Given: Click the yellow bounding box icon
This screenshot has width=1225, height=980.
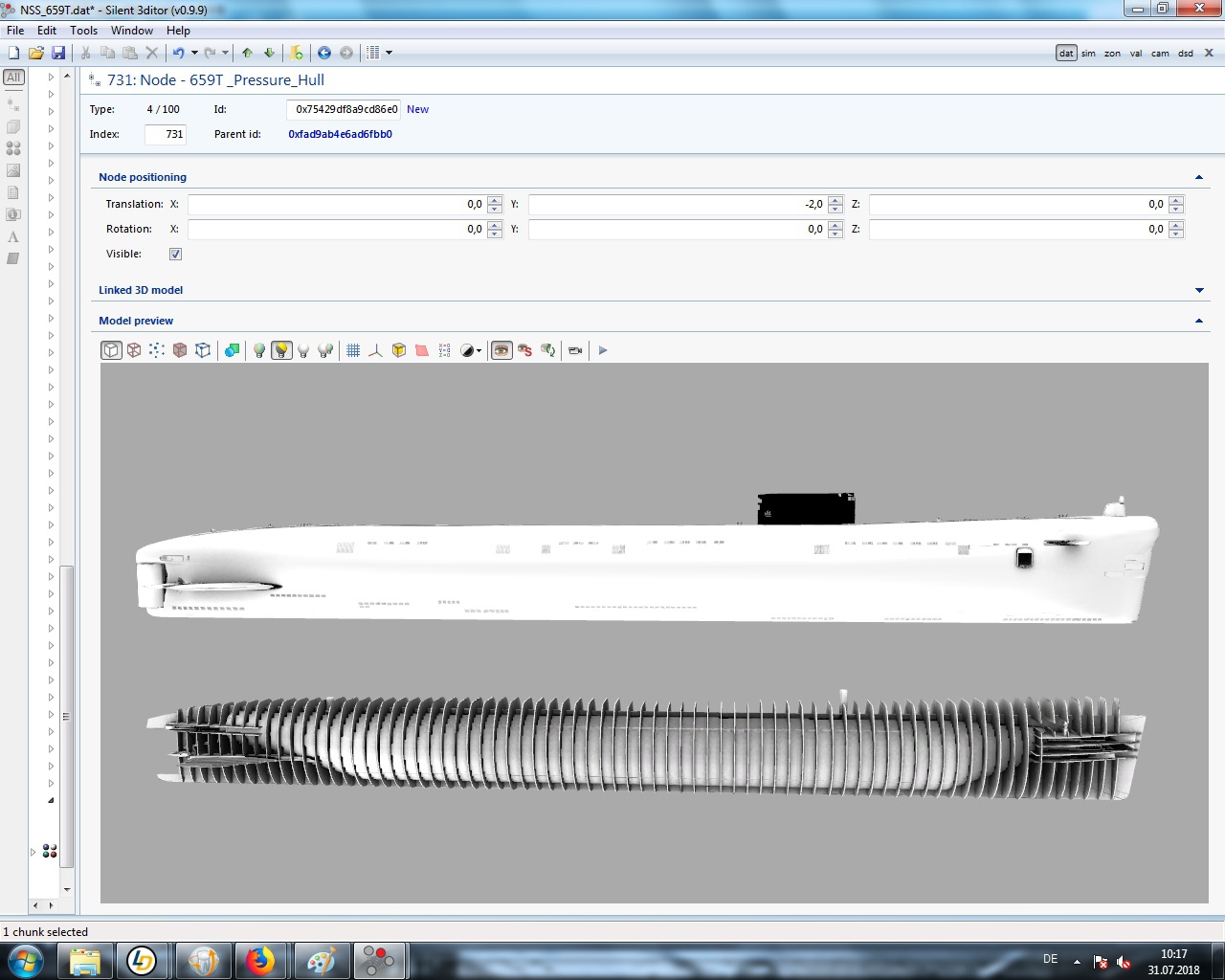Looking at the screenshot, I should click(x=399, y=350).
